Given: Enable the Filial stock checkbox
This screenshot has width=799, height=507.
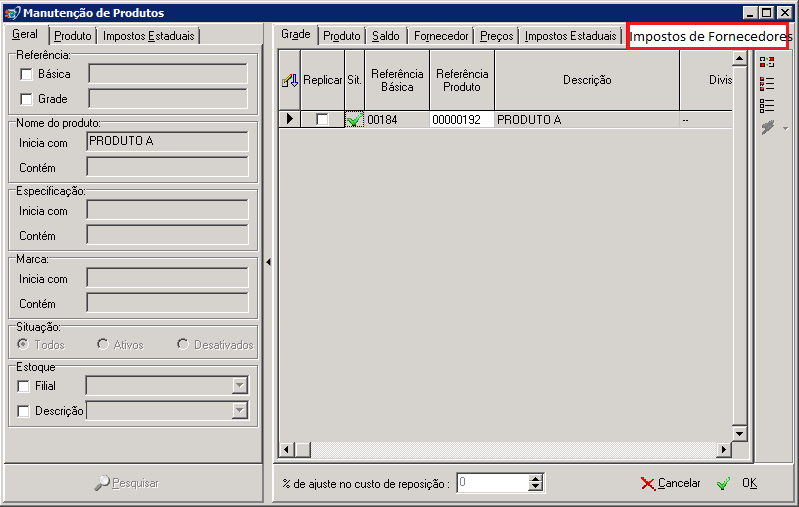Looking at the screenshot, I should point(23,386).
